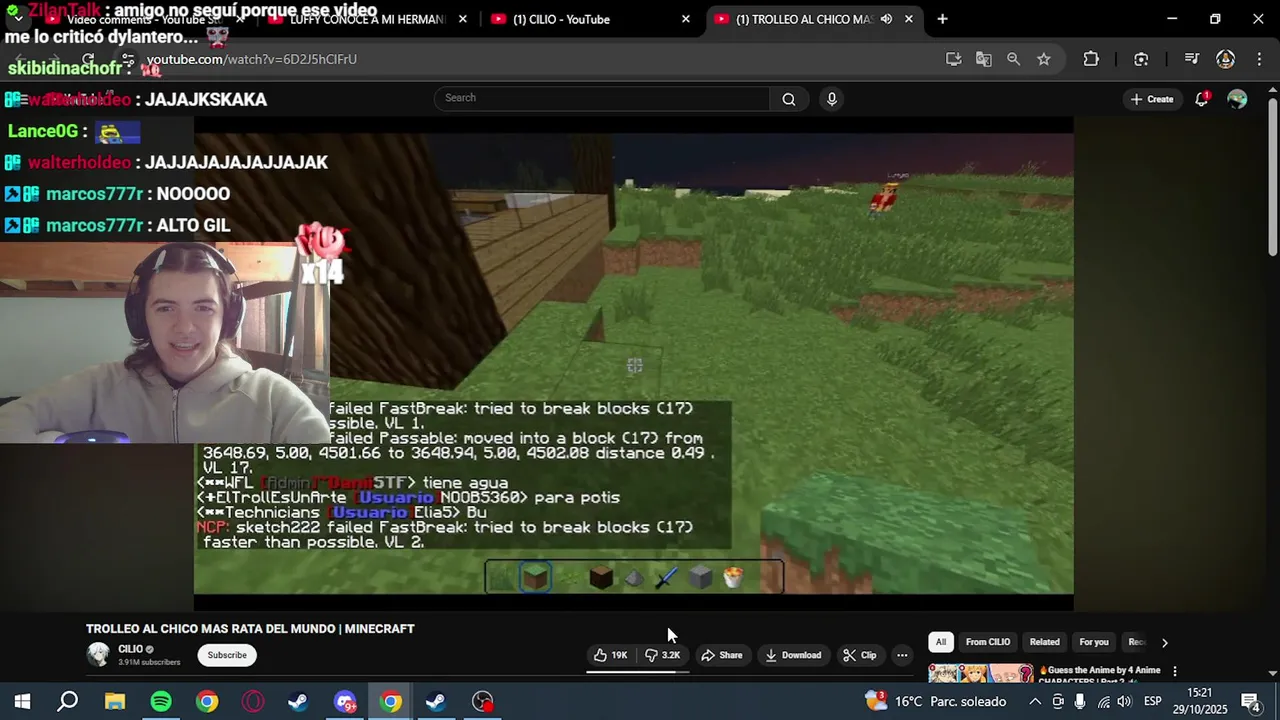This screenshot has height=720, width=1280.
Task: Click the video title TROLLEO AL CHICO MAS RATA
Action: (250, 629)
